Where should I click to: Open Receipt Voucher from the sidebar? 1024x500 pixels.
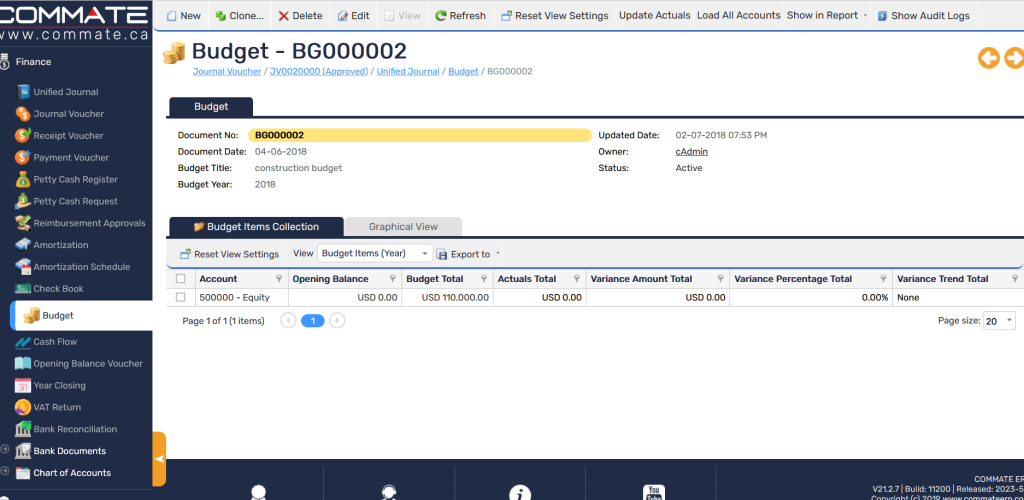(68, 136)
